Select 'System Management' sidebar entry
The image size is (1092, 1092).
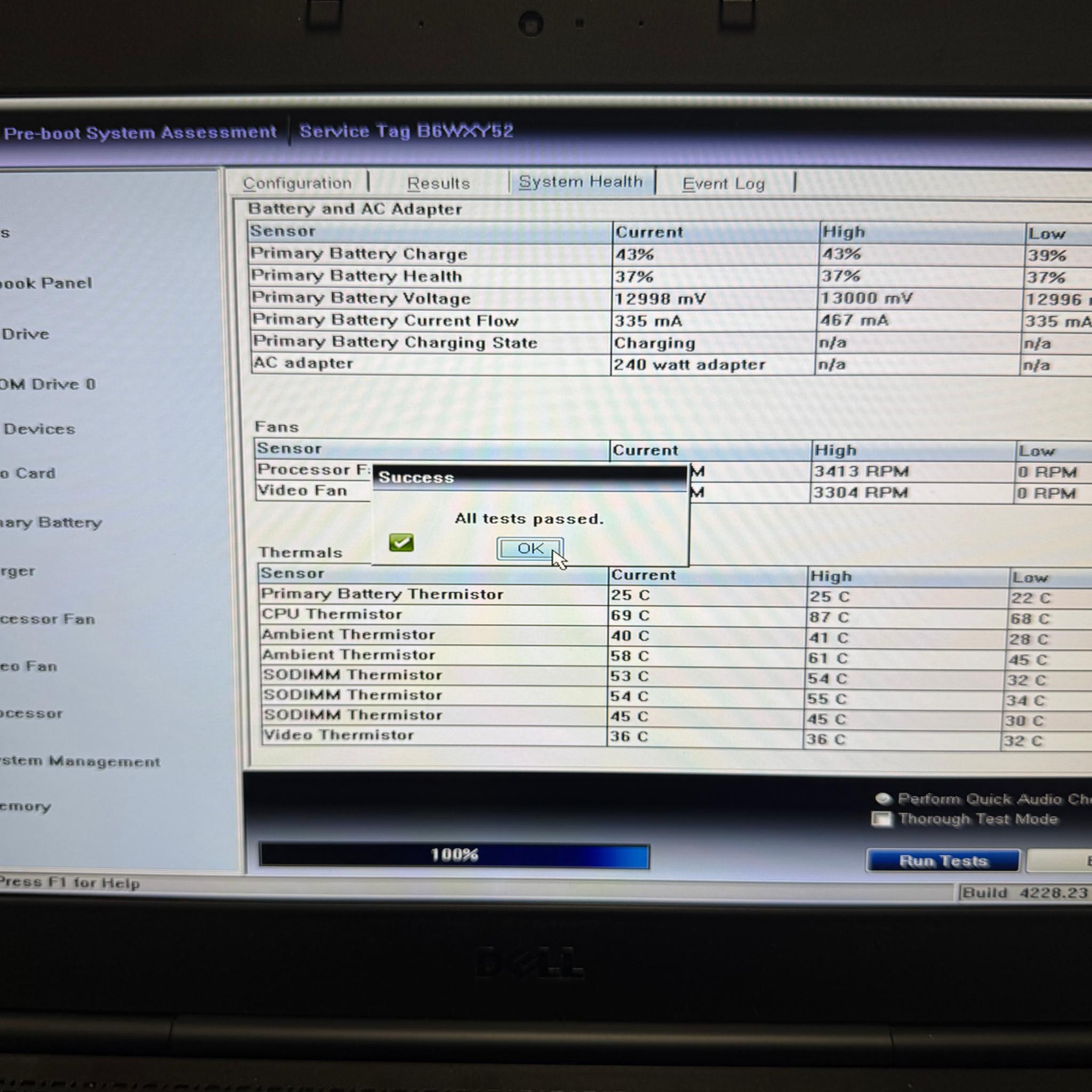tap(79, 761)
